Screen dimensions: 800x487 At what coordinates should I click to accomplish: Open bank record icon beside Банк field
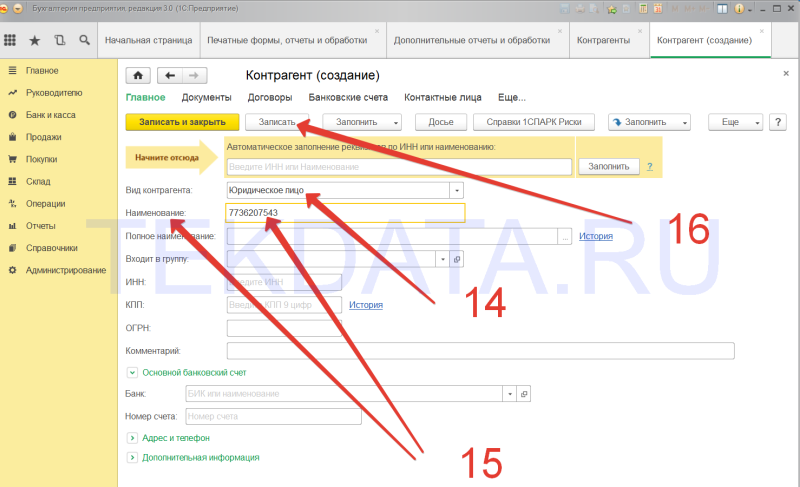[x=523, y=394]
